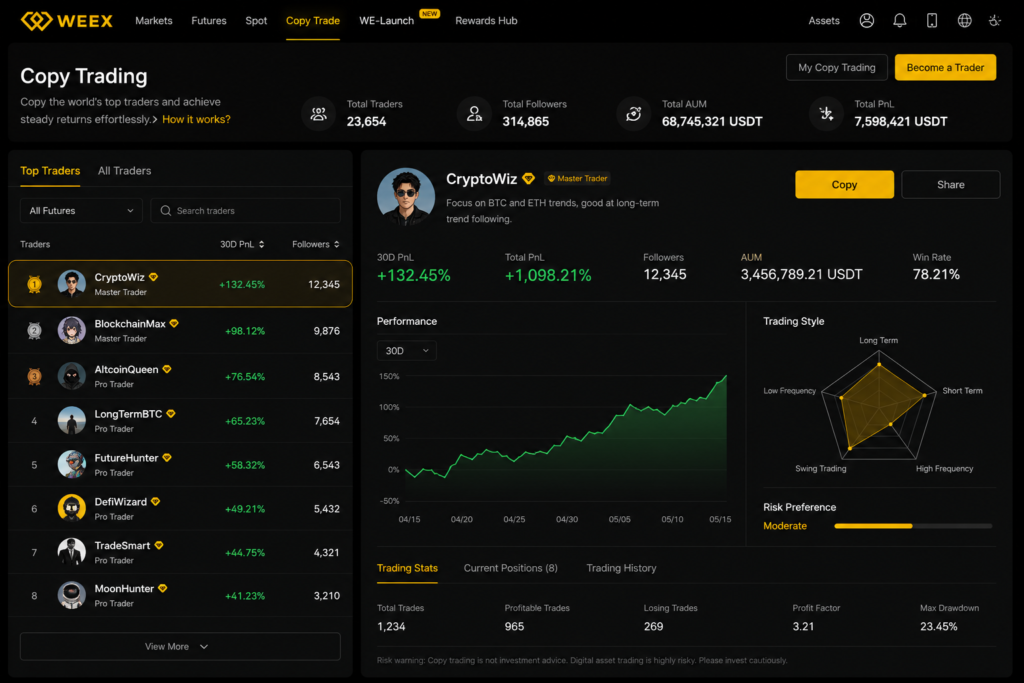
Task: Click TradeSmart avatar
Action: [72, 552]
